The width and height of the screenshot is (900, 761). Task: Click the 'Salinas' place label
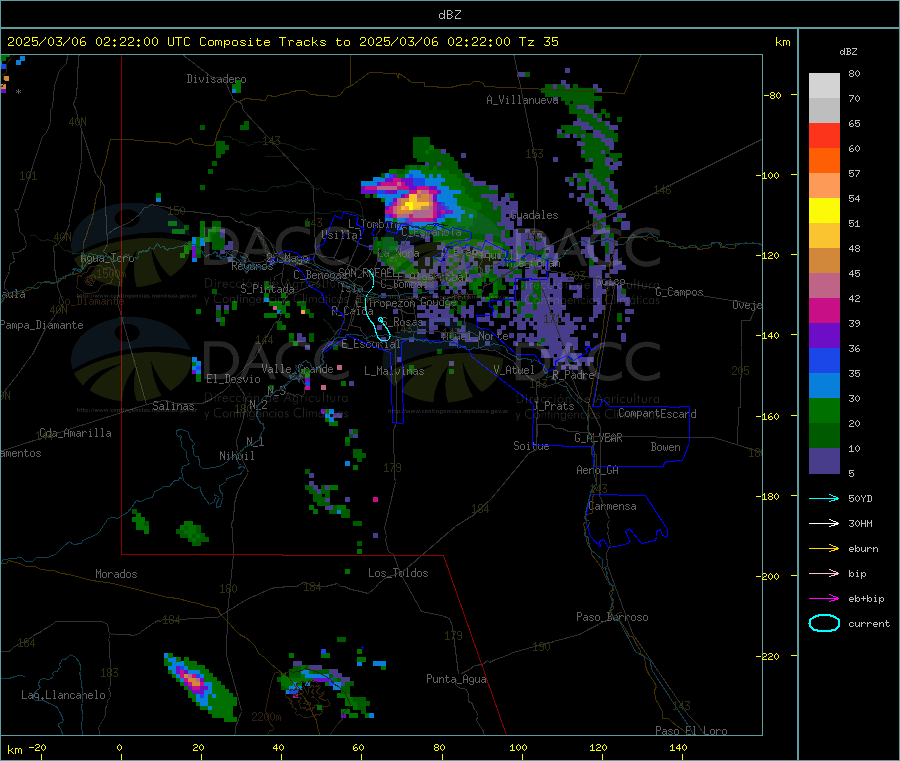173,406
